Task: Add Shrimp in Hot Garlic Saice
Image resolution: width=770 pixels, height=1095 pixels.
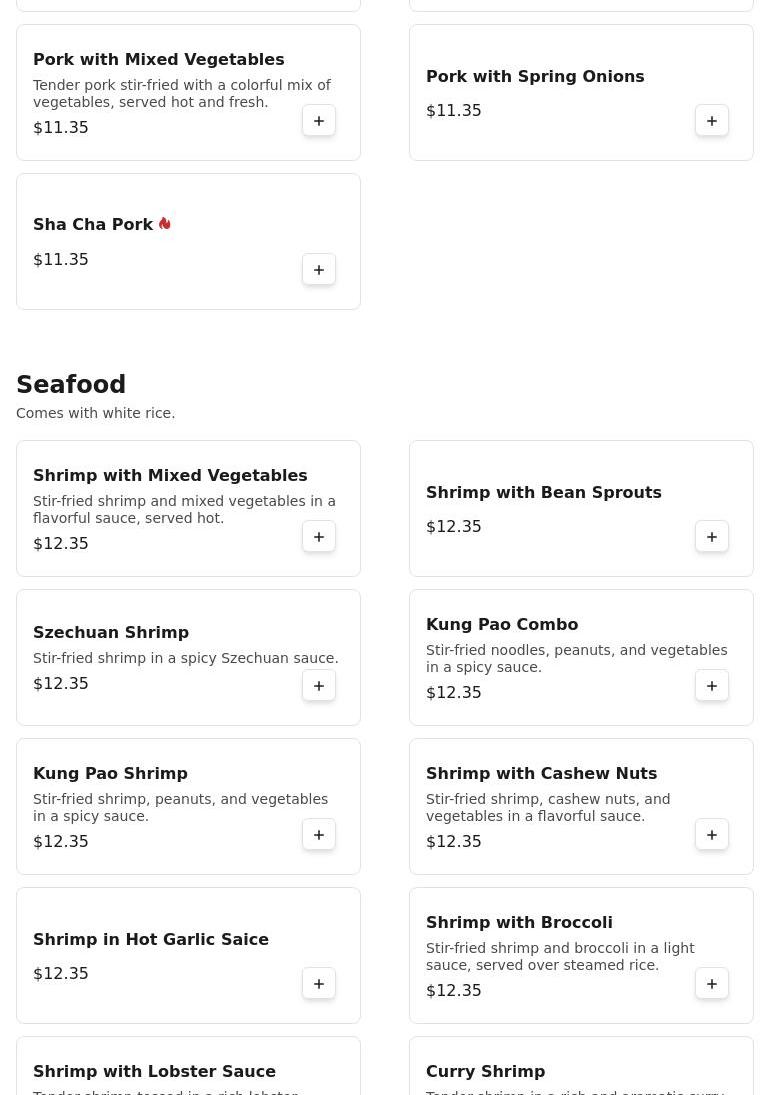Action: click(x=319, y=984)
